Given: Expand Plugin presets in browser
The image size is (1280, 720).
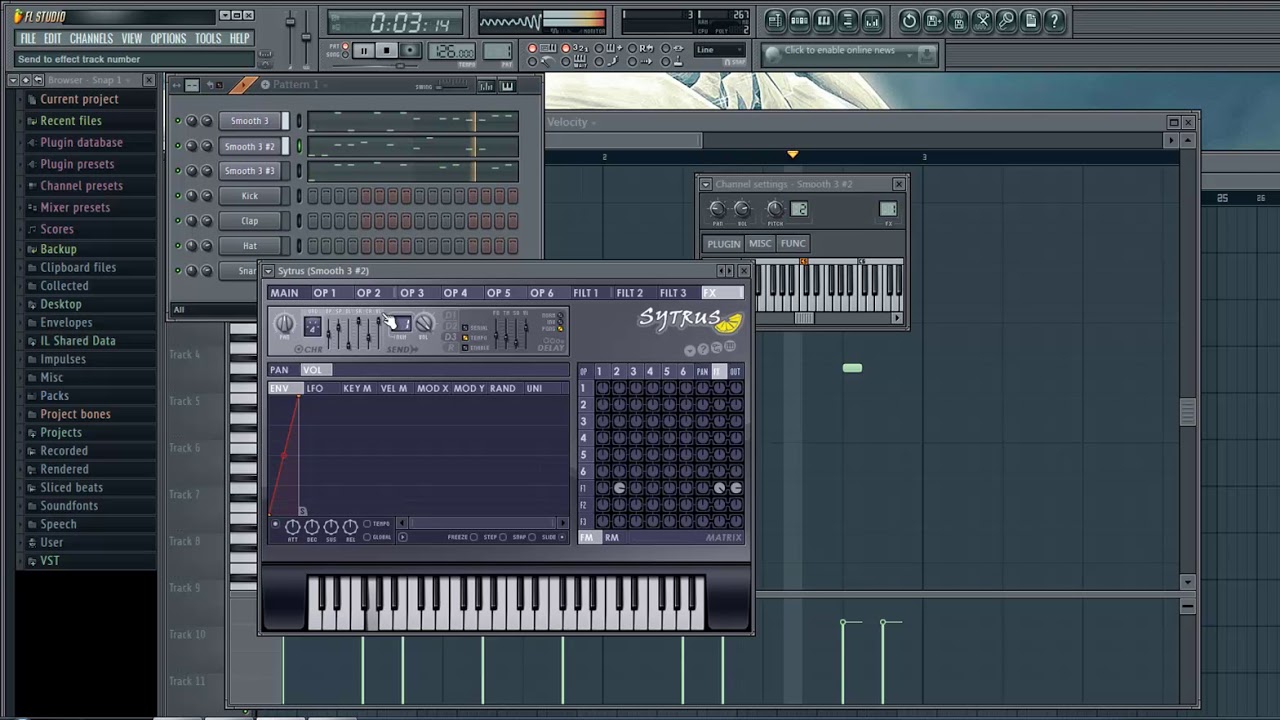Looking at the screenshot, I should coord(77,164).
